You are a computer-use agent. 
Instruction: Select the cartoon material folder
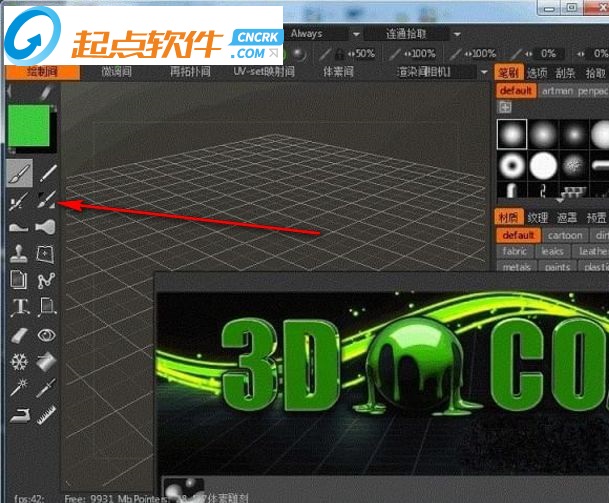tap(565, 235)
